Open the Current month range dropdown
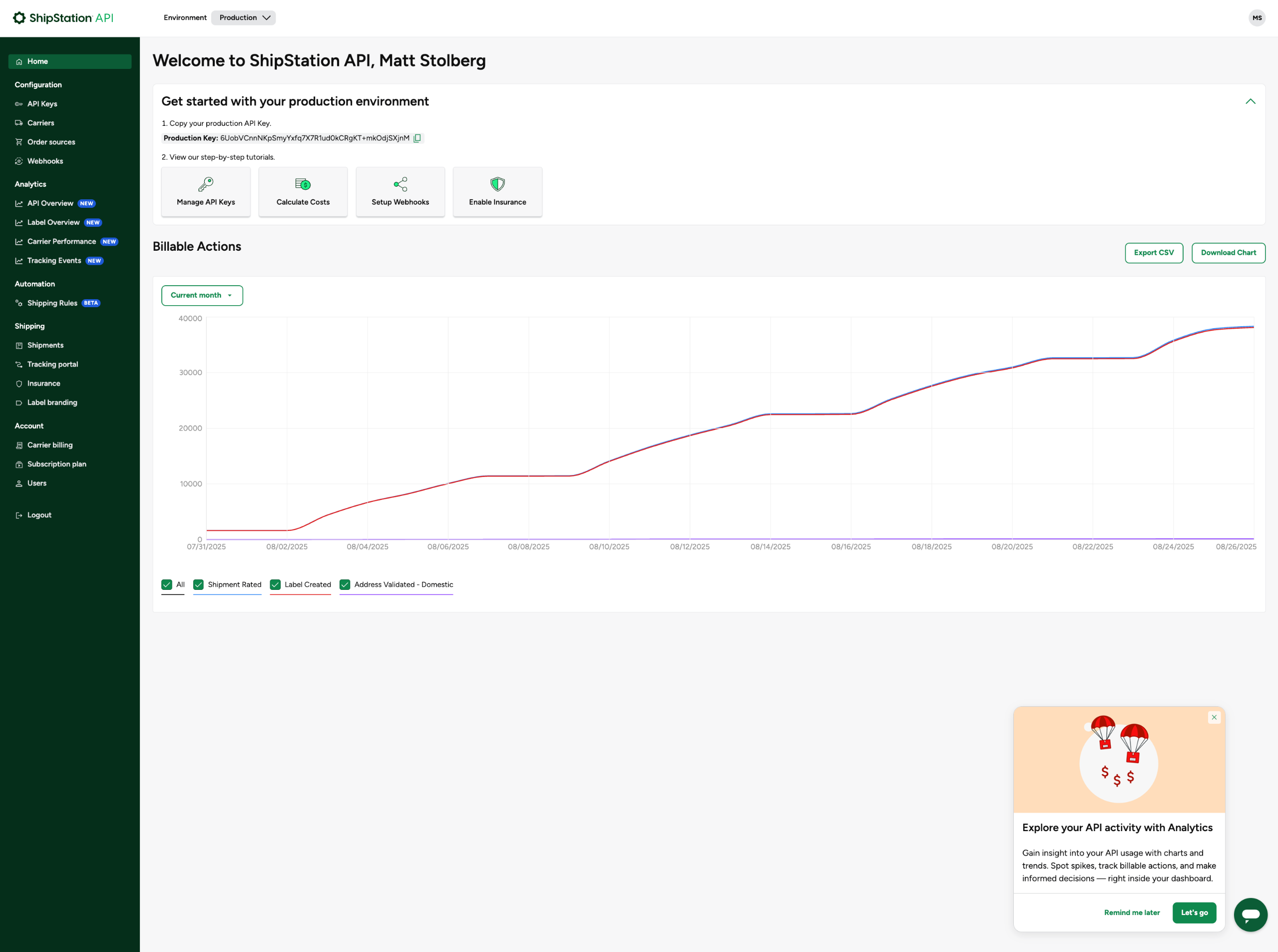Image resolution: width=1278 pixels, height=952 pixels. click(202, 295)
